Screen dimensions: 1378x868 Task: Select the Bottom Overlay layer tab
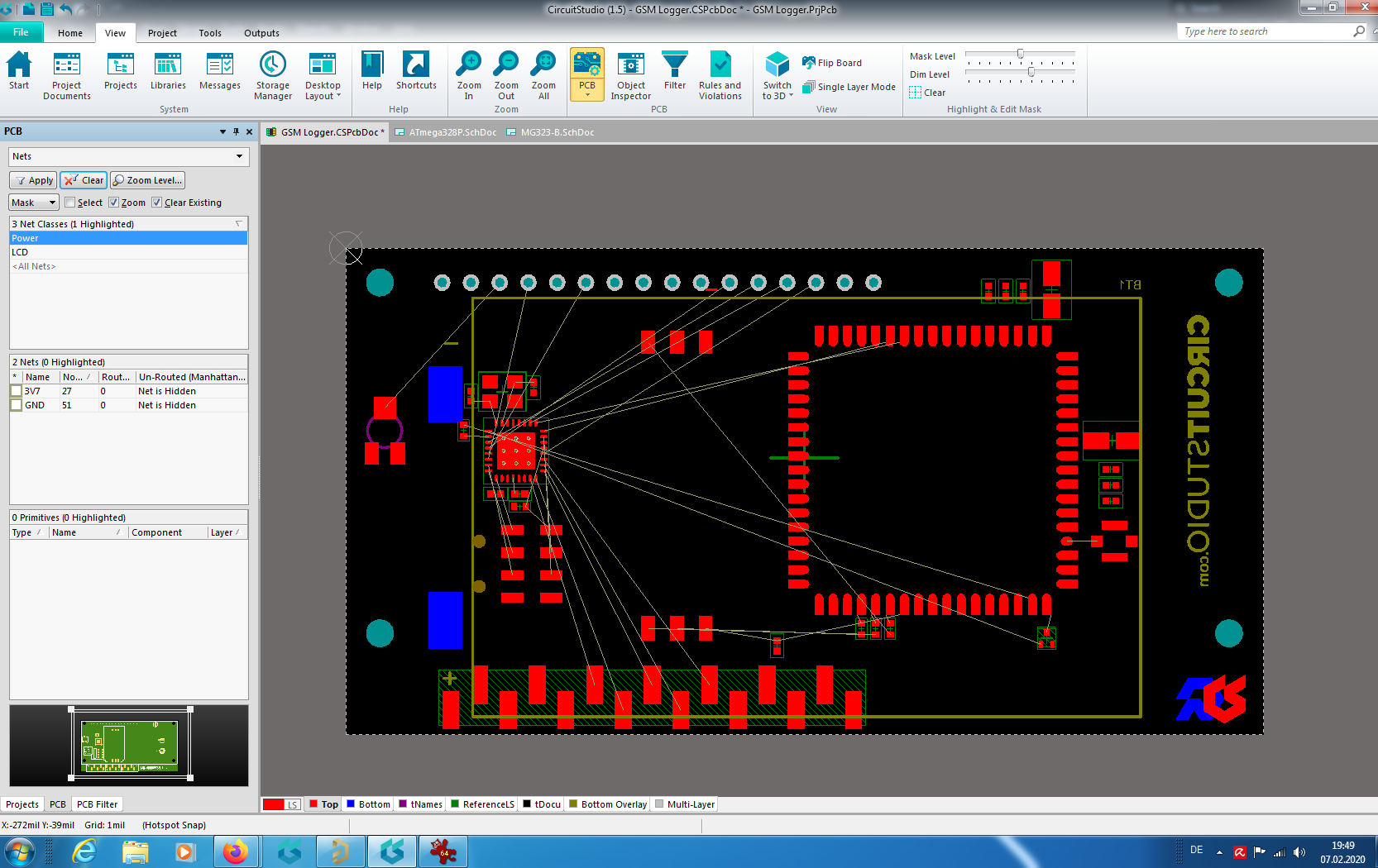[x=608, y=804]
